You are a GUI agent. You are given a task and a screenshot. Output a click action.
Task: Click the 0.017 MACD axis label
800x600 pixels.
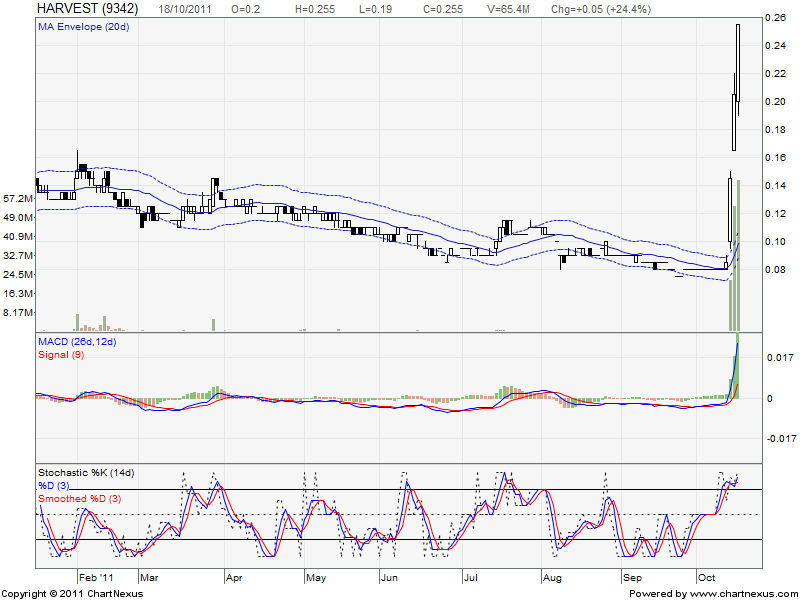click(x=778, y=357)
